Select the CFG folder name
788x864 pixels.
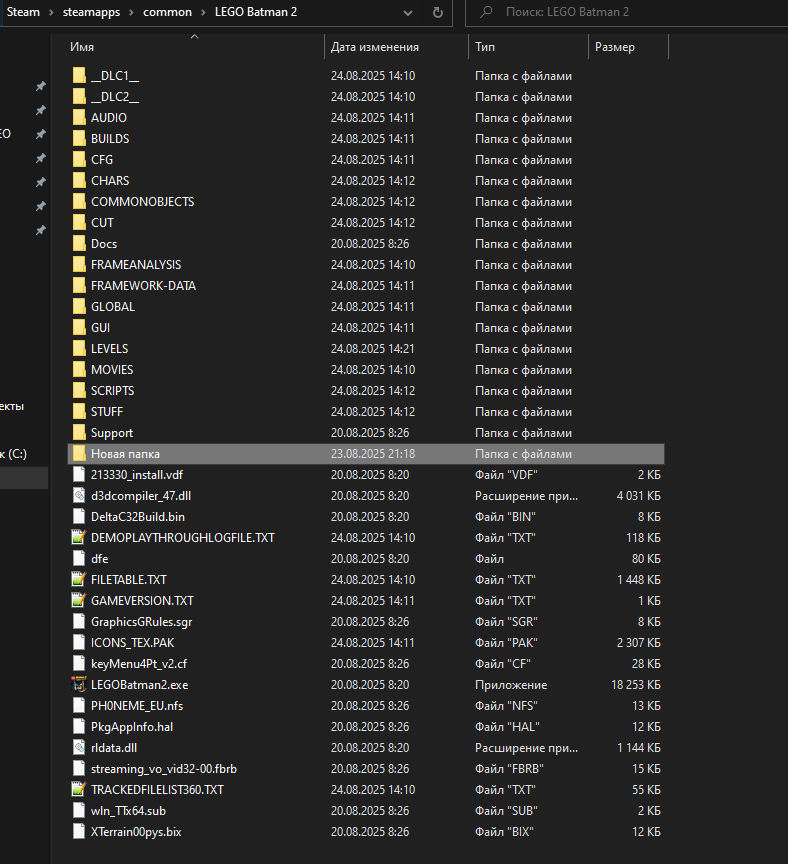click(x=102, y=160)
